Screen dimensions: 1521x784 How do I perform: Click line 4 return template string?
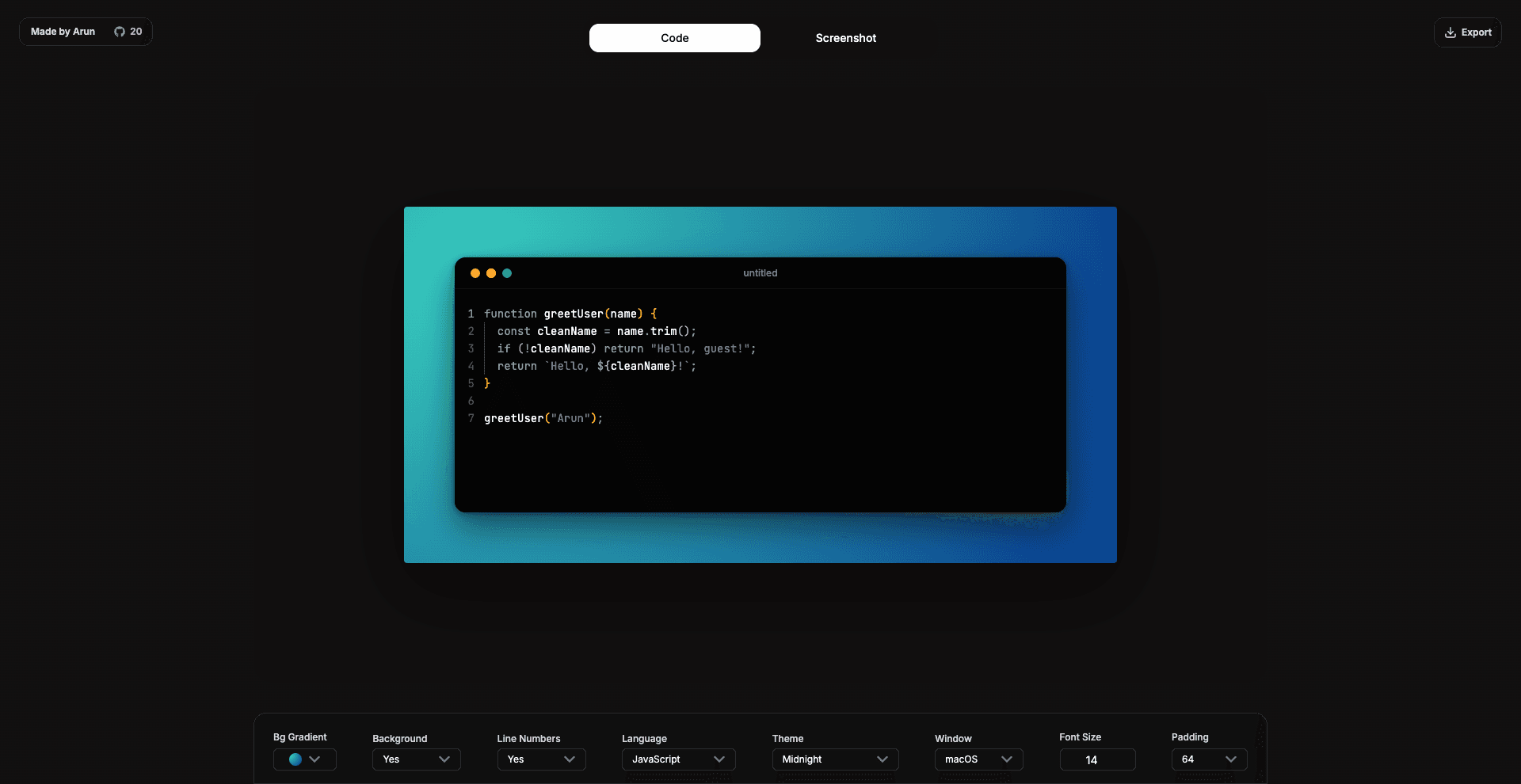point(597,367)
